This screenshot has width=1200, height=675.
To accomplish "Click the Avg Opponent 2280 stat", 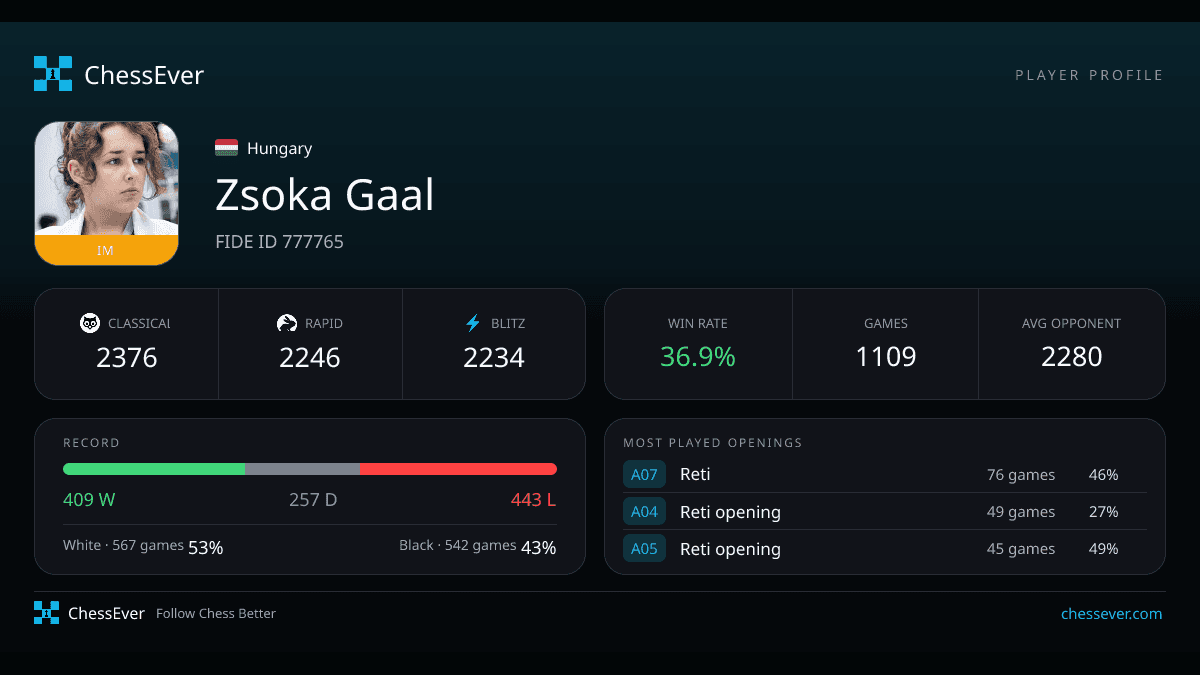I will pyautogui.click(x=1072, y=344).
